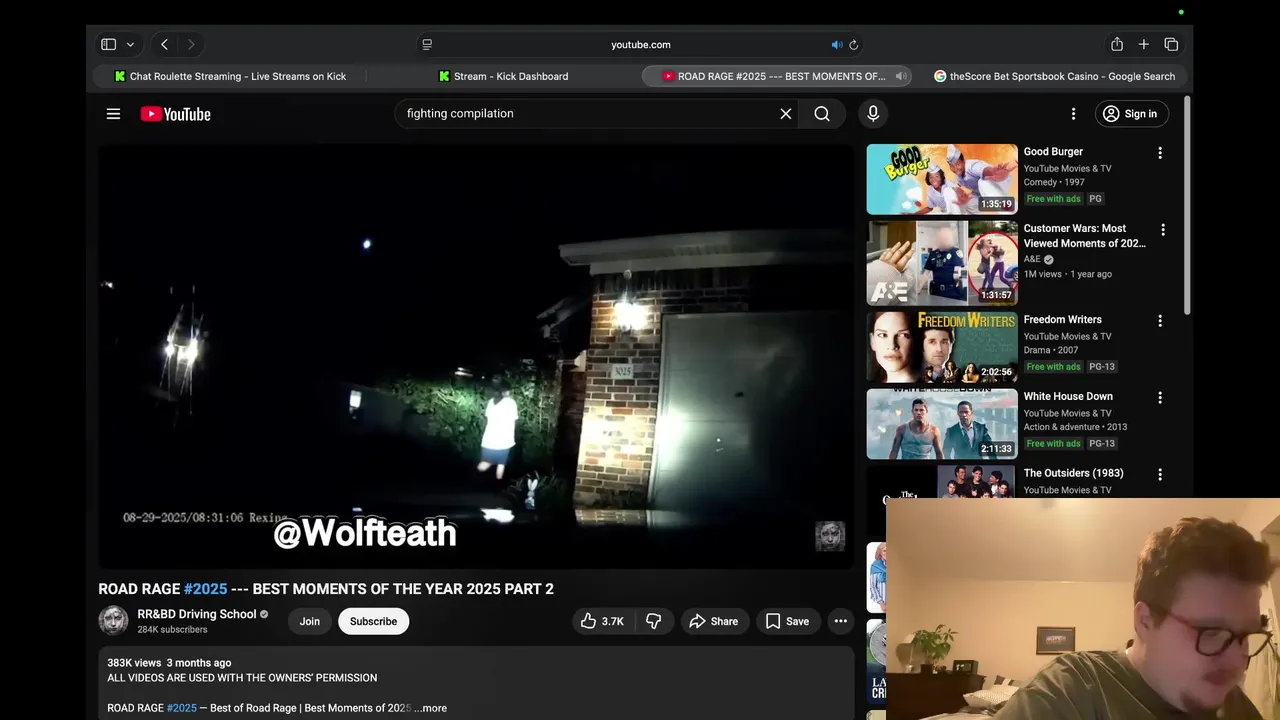Click the #2025 hashtag in video title
Screen dimensions: 1280x720
coord(205,589)
